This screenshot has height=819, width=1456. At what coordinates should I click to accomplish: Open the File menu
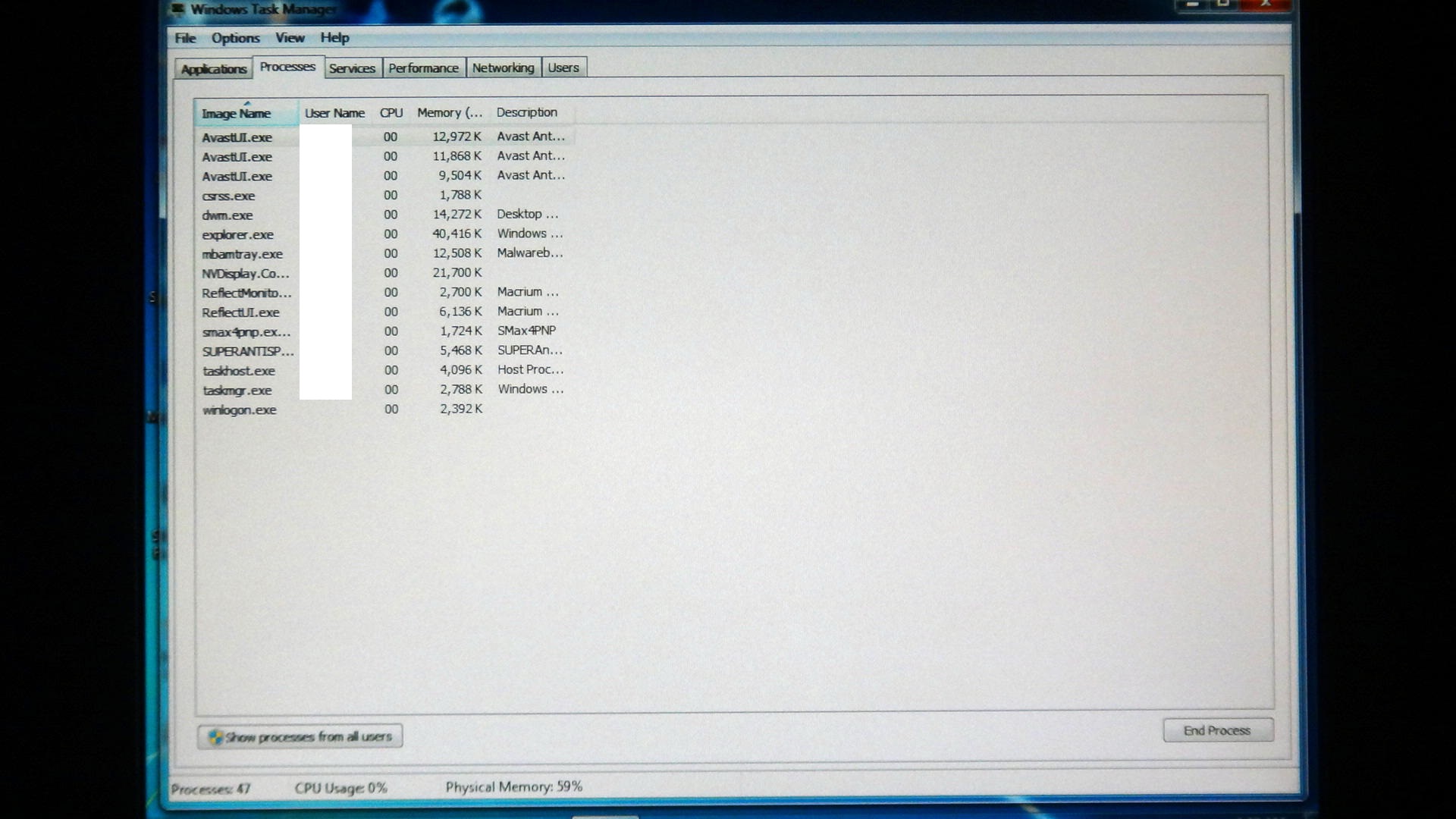tap(185, 38)
